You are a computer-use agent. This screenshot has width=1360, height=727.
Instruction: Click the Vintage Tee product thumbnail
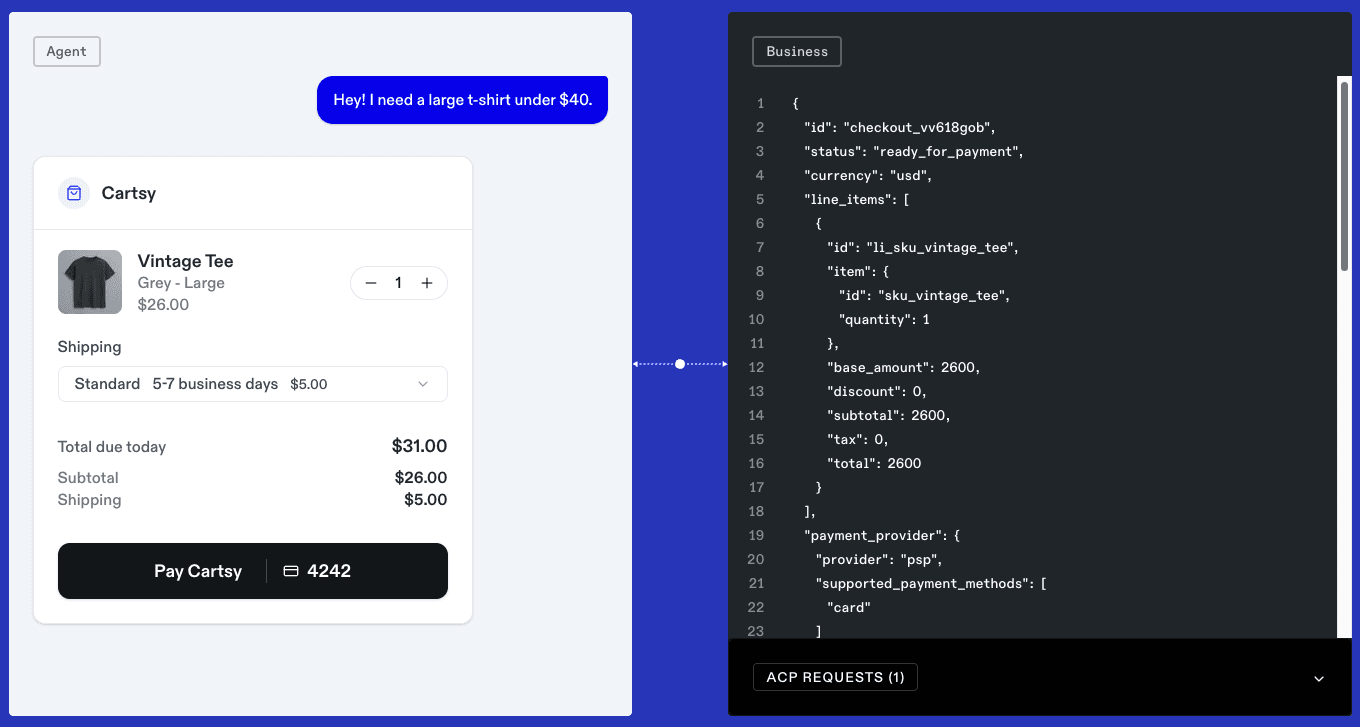click(90, 282)
